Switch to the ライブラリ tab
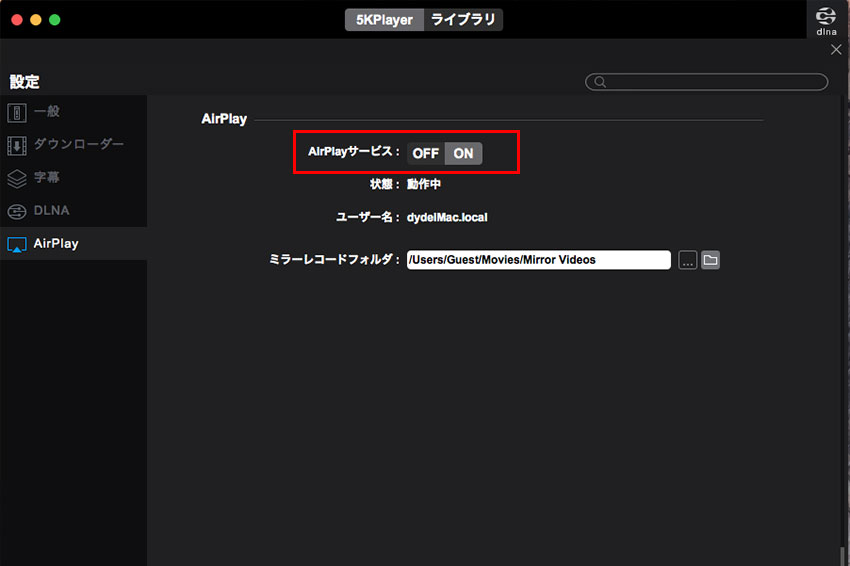Image resolution: width=850 pixels, height=566 pixels. (x=463, y=20)
